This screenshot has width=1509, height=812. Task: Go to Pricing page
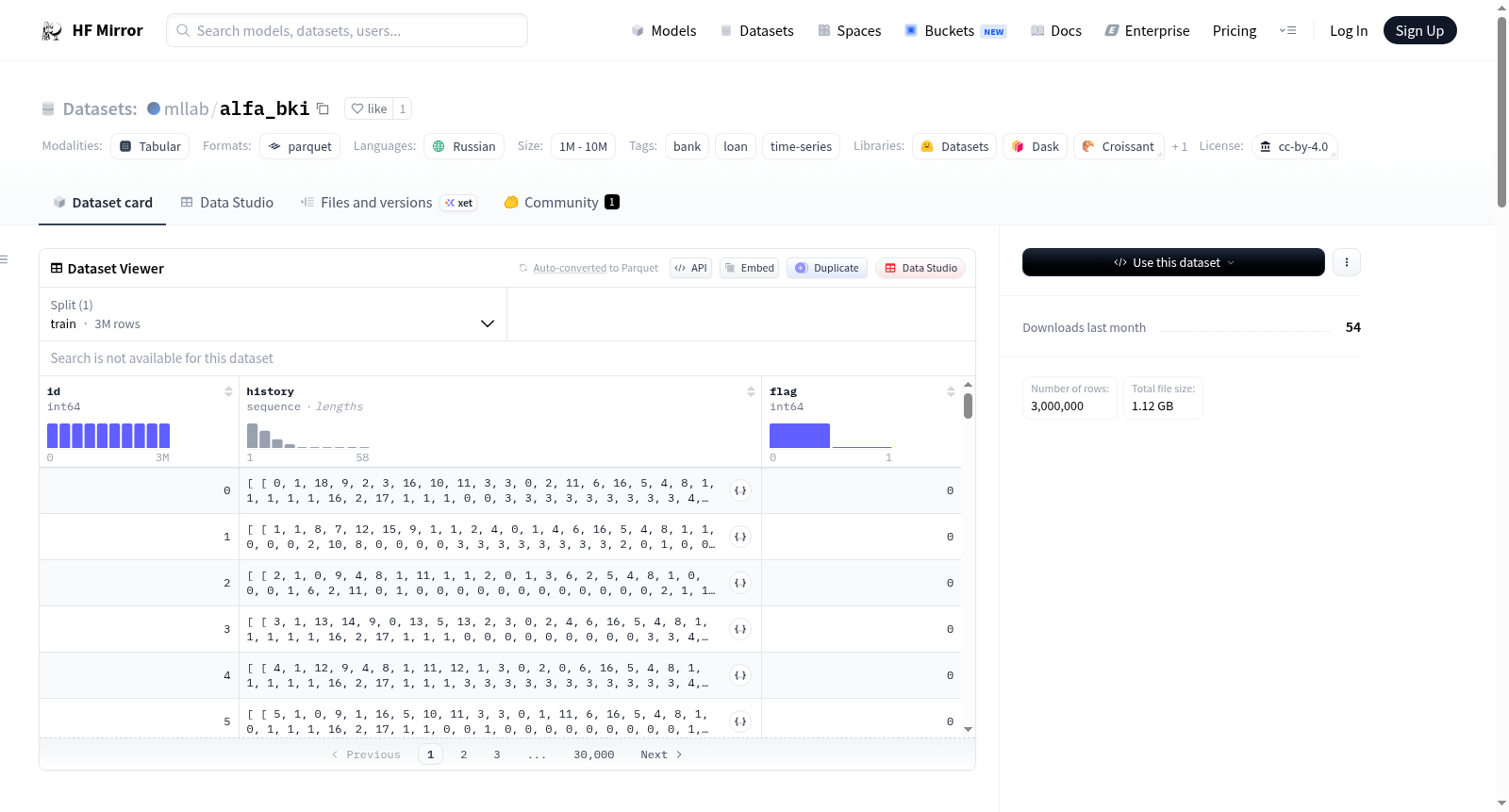[1235, 30]
